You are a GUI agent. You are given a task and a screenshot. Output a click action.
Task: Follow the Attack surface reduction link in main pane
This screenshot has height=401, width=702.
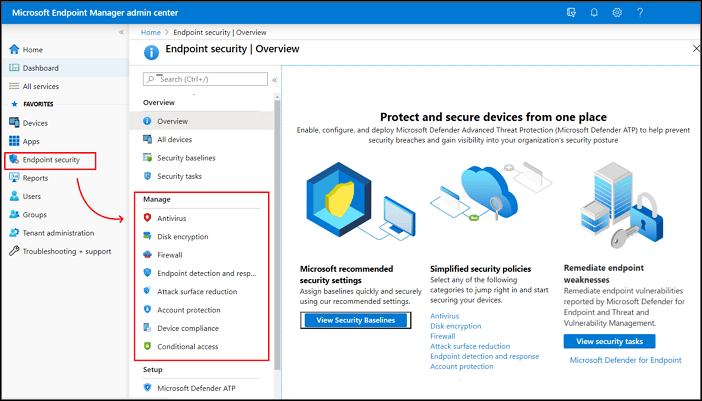(470, 346)
